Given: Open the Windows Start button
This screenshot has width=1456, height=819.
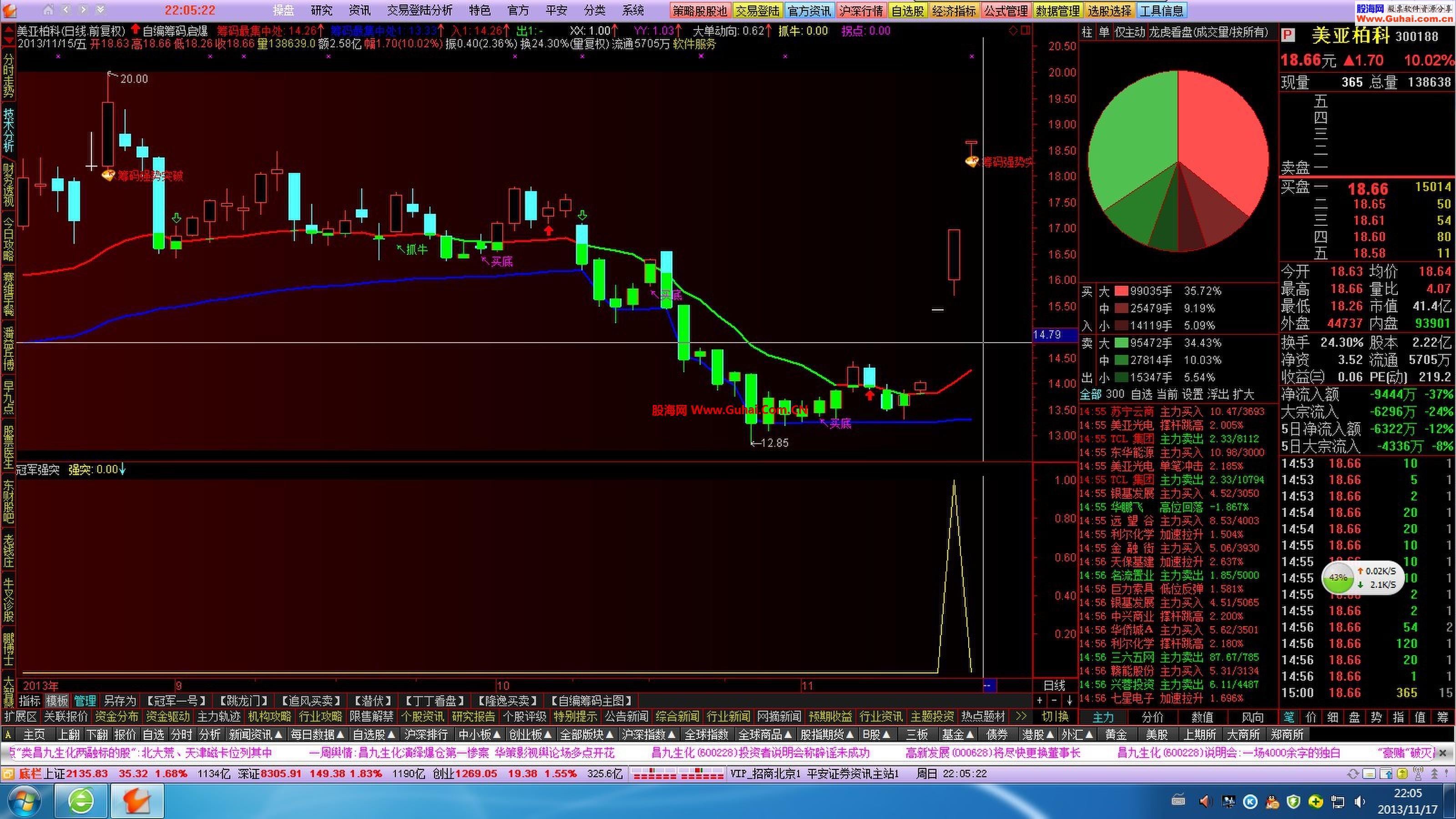Looking at the screenshot, I should [x=24, y=801].
